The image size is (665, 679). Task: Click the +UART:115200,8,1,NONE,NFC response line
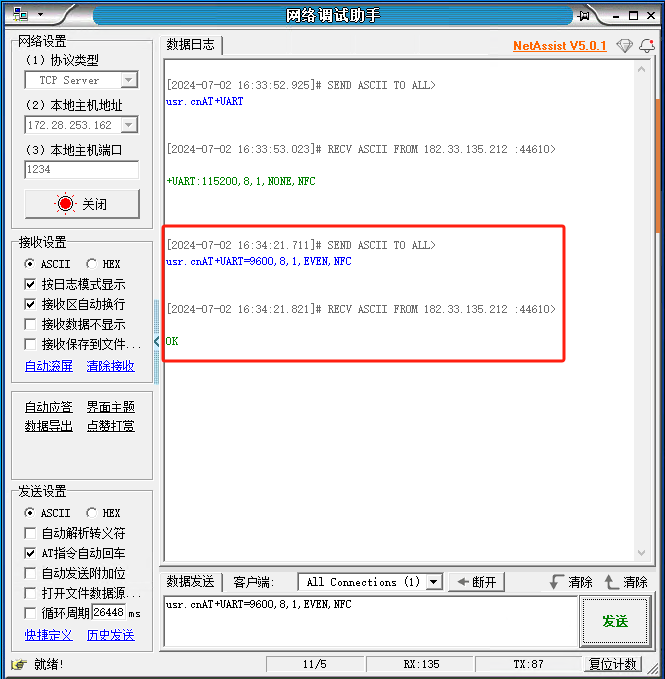point(241,181)
